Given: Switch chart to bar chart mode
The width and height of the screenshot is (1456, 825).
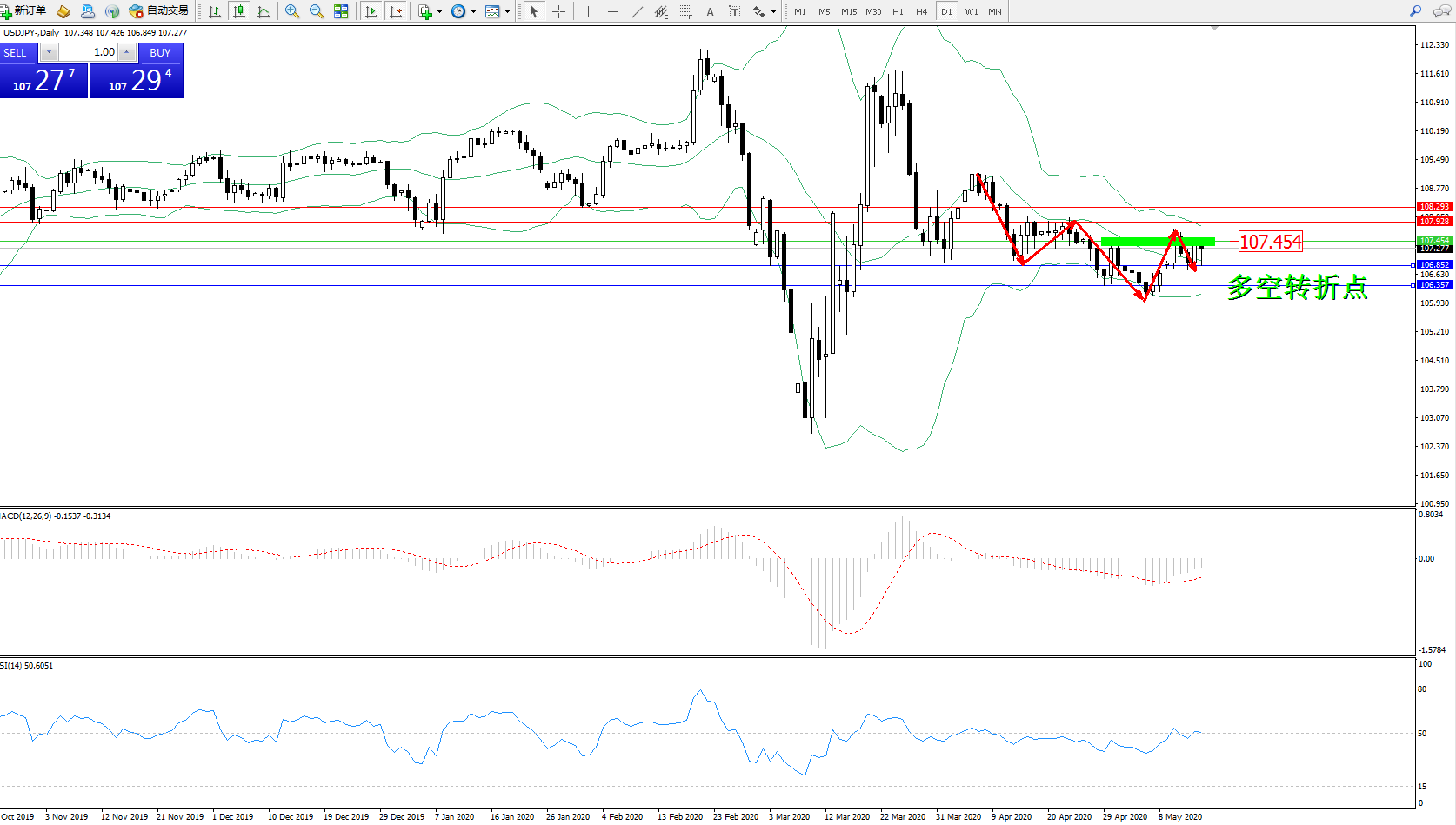Looking at the screenshot, I should (214, 11).
